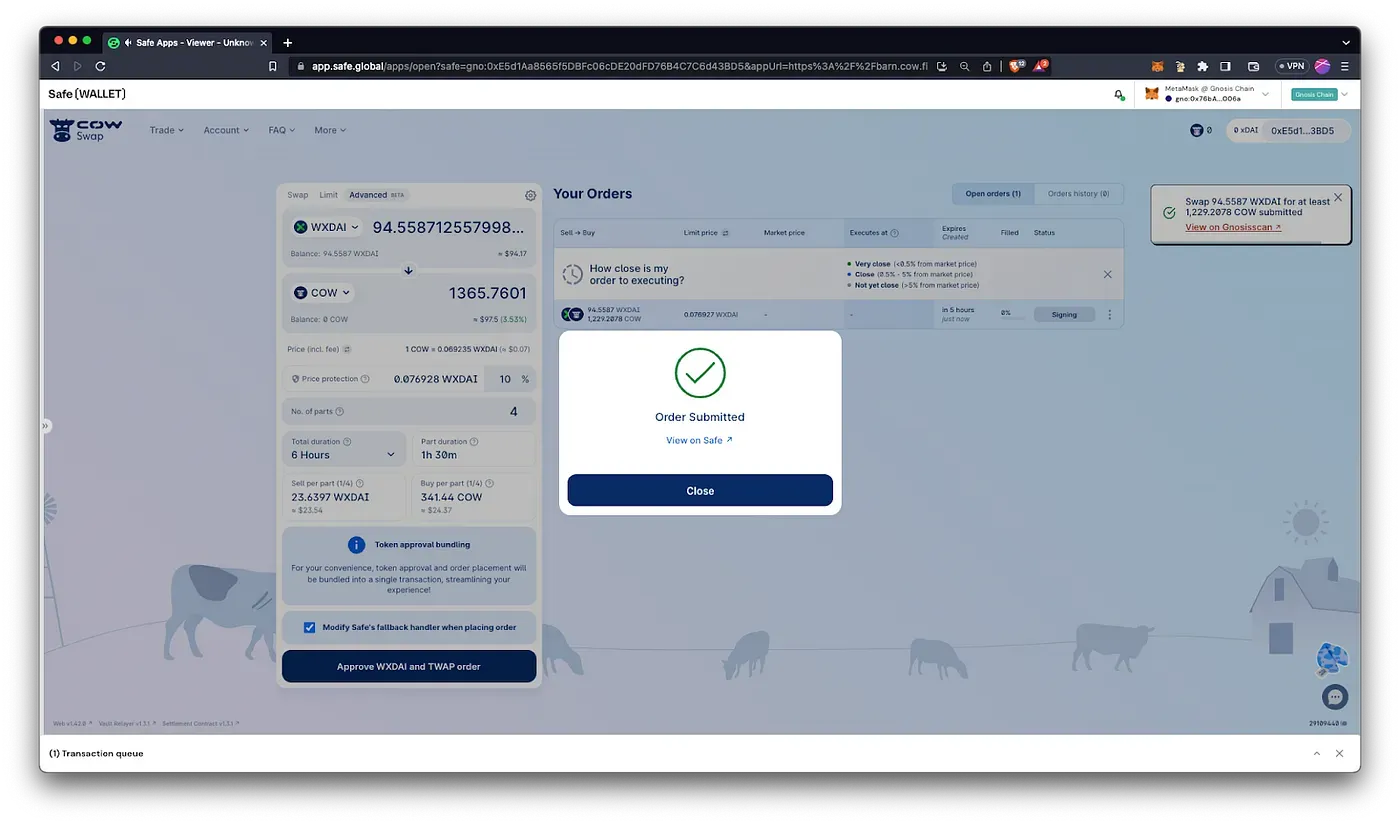
Task: Click the Part duration help icon
Action: (474, 441)
